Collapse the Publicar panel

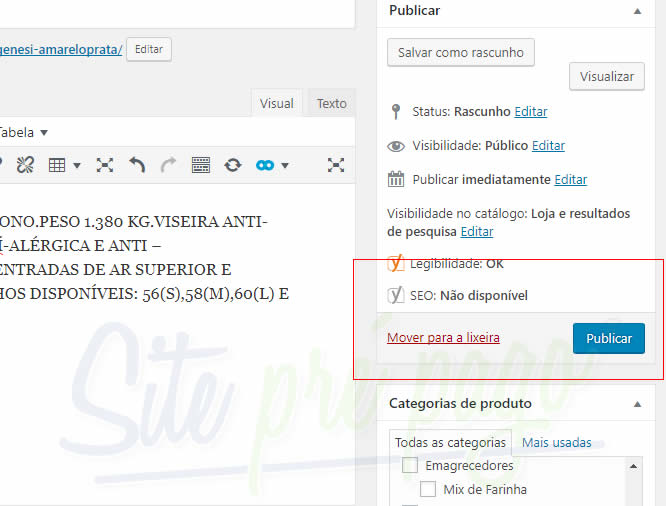pyautogui.click(x=638, y=11)
